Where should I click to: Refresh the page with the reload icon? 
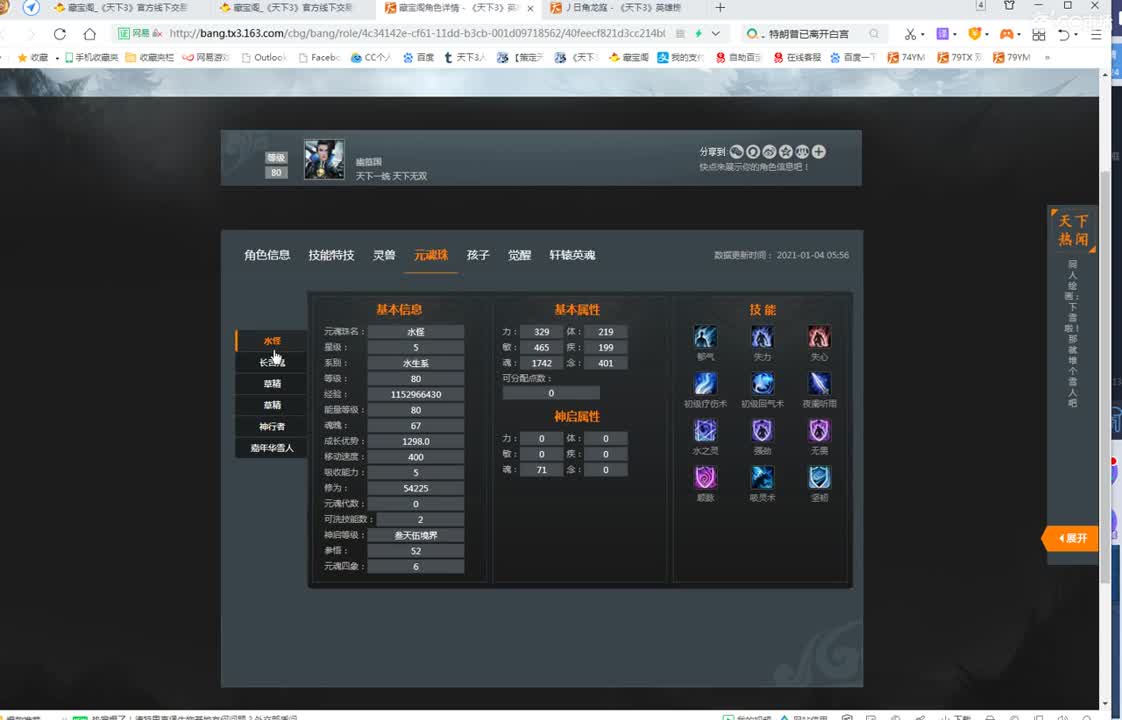coord(60,32)
